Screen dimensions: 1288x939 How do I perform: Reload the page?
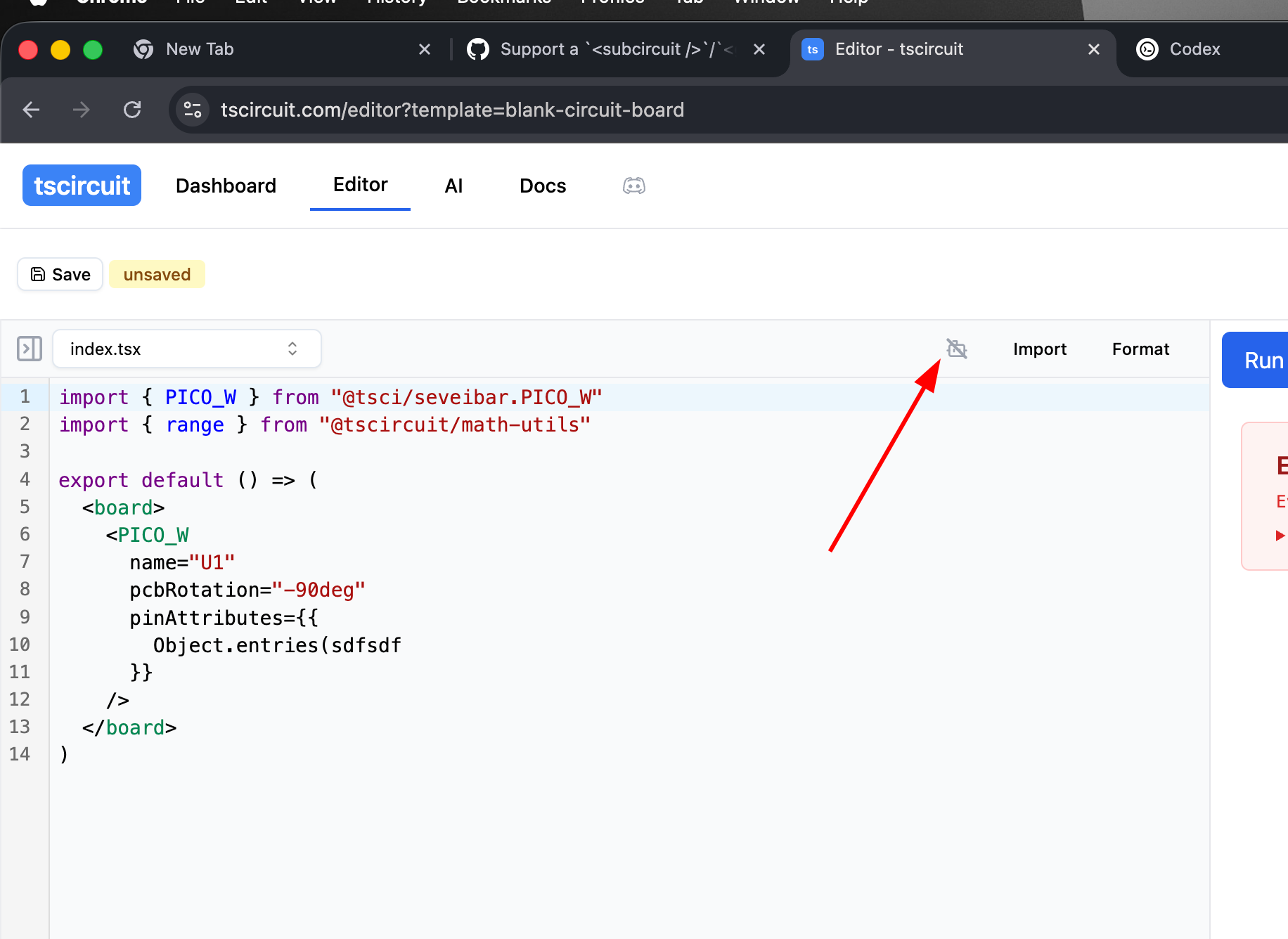pos(132,110)
